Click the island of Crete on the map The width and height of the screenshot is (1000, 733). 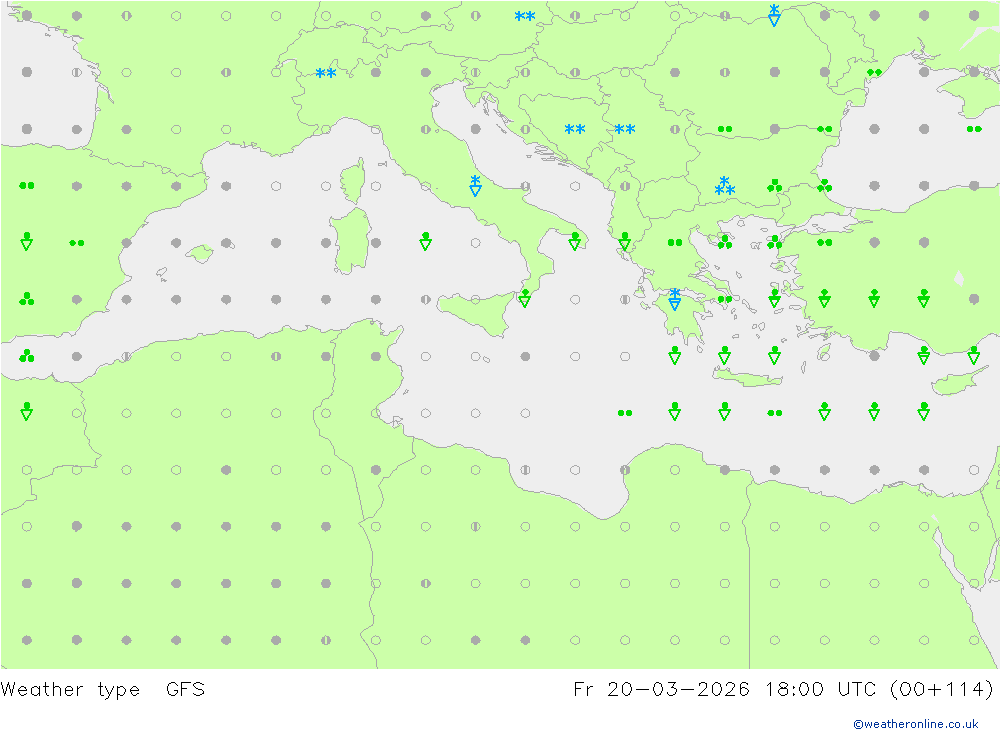click(x=747, y=378)
